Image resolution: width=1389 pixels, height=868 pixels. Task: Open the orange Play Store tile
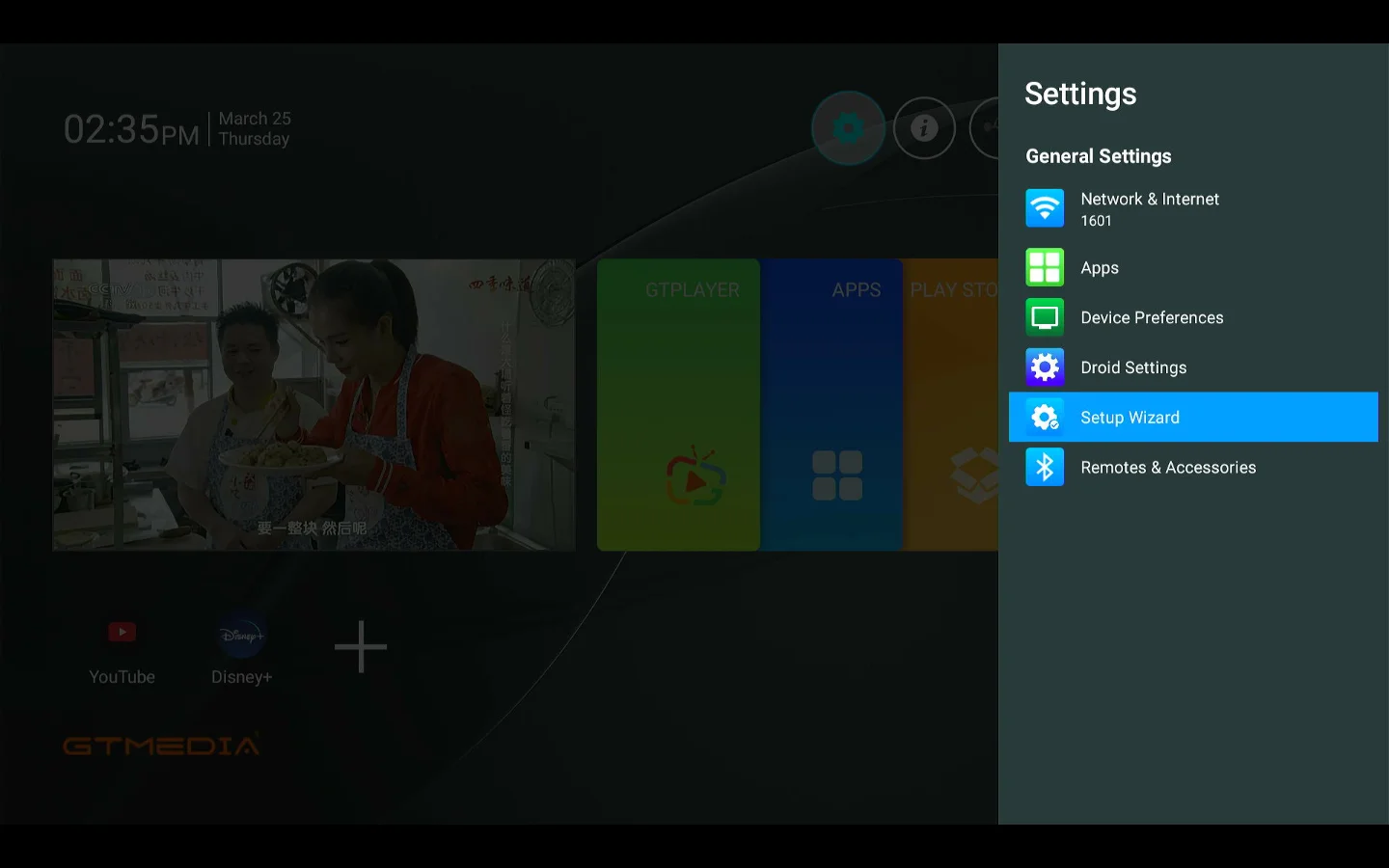tap(951, 405)
